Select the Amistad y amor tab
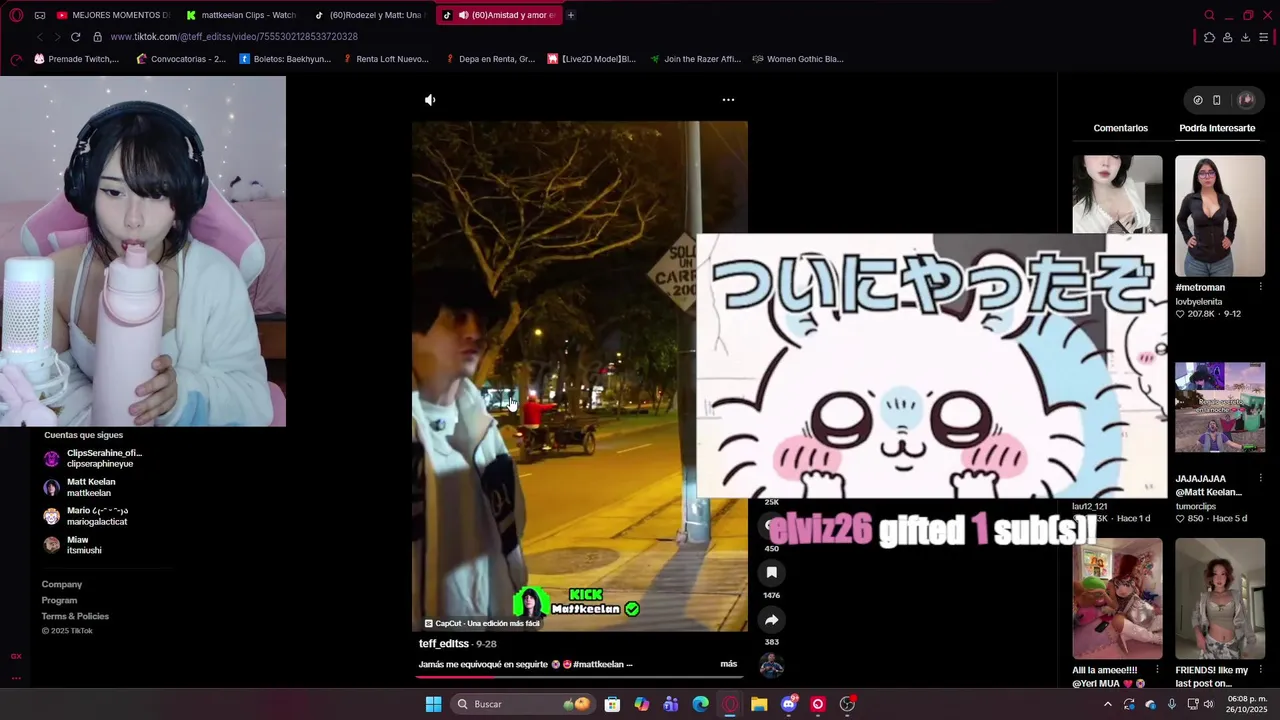Screen dimensions: 1280x720 coord(498,15)
